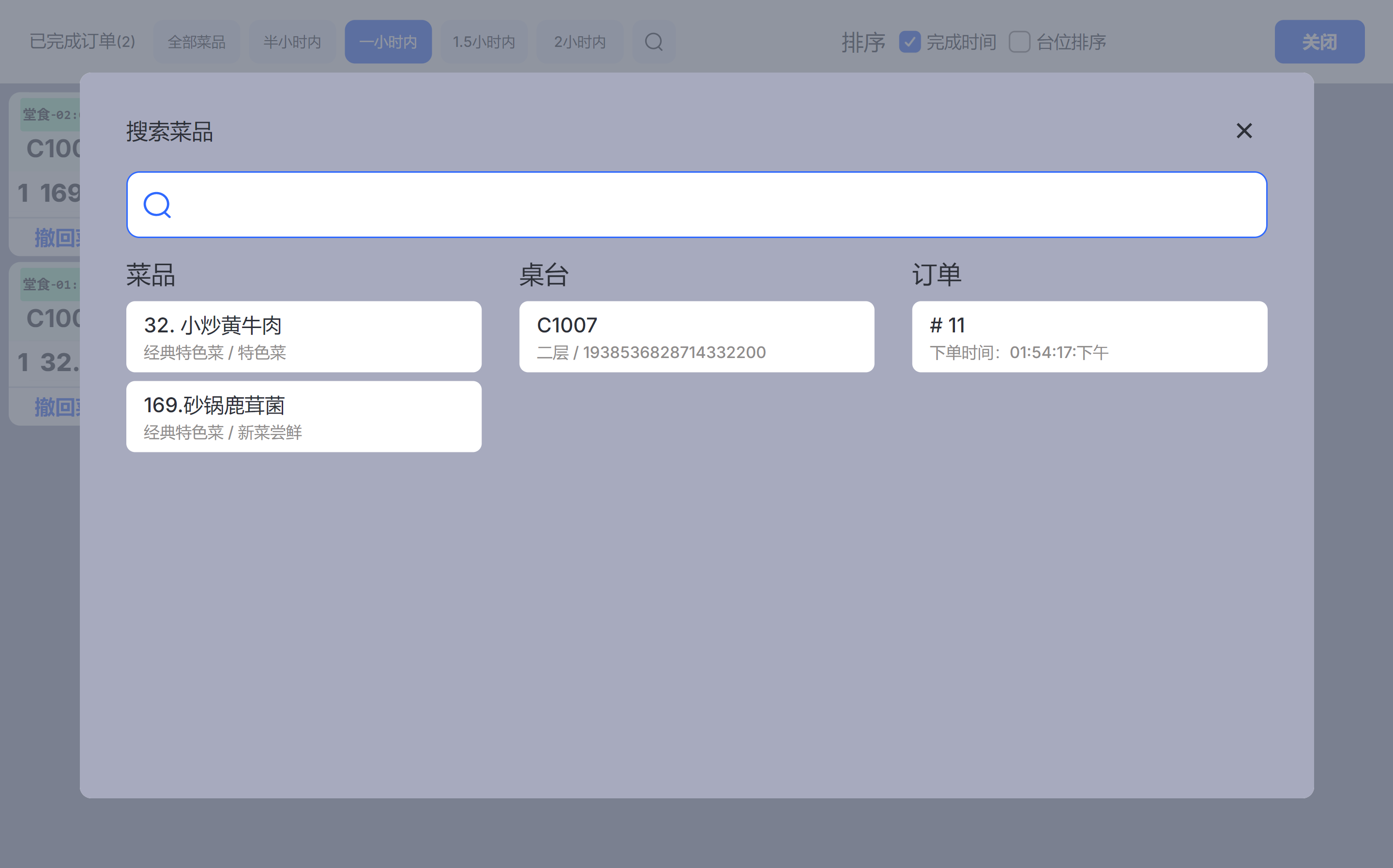Select 一小时内 time filter
The width and height of the screenshot is (1393, 868).
[x=388, y=42]
